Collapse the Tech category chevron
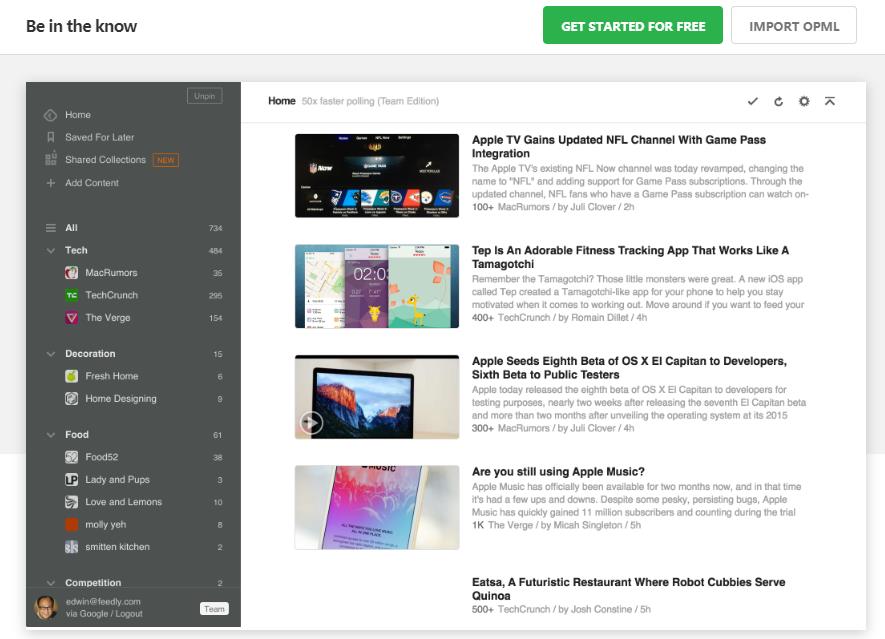885x639 pixels. 51,251
